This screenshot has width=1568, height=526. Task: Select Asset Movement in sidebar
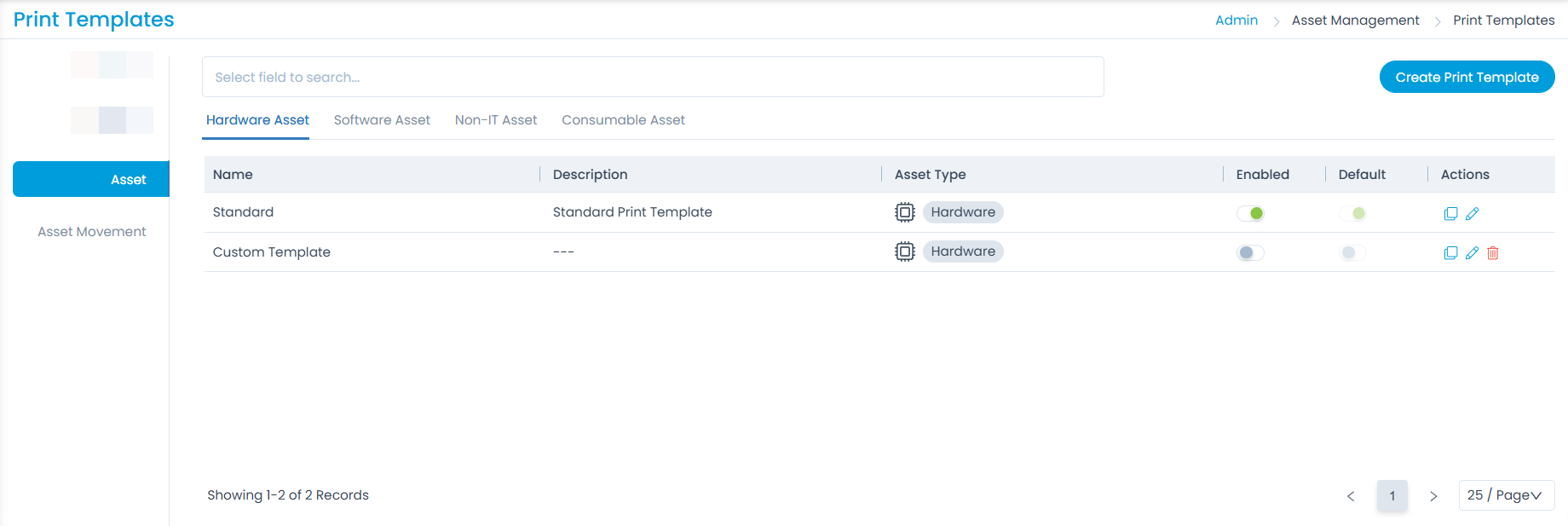point(92,232)
